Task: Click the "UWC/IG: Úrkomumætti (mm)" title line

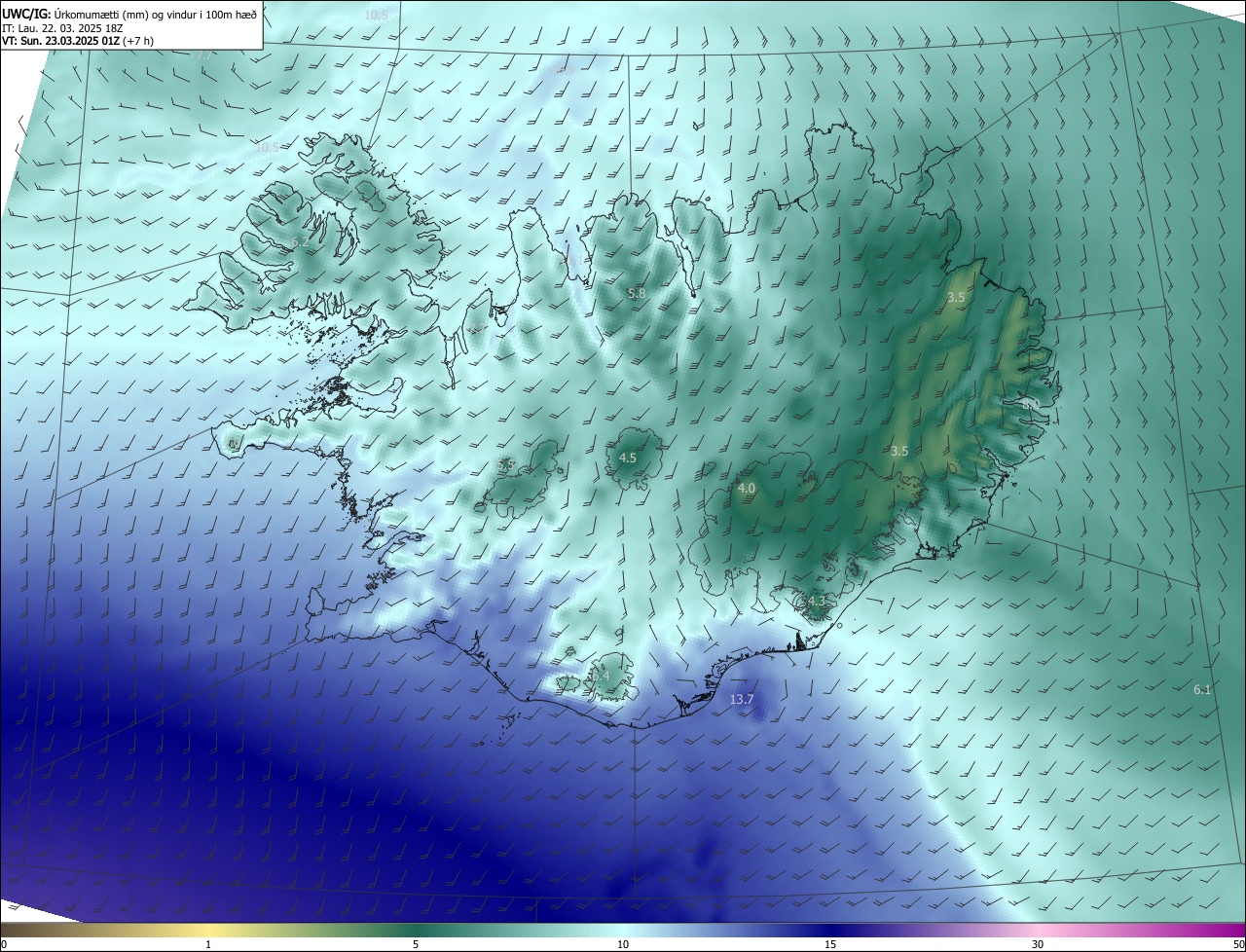Action: (x=129, y=14)
